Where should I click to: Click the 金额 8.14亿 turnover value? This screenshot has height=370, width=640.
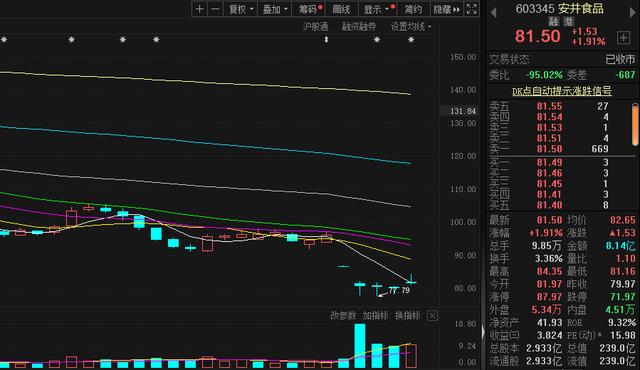pyautogui.click(x=620, y=246)
